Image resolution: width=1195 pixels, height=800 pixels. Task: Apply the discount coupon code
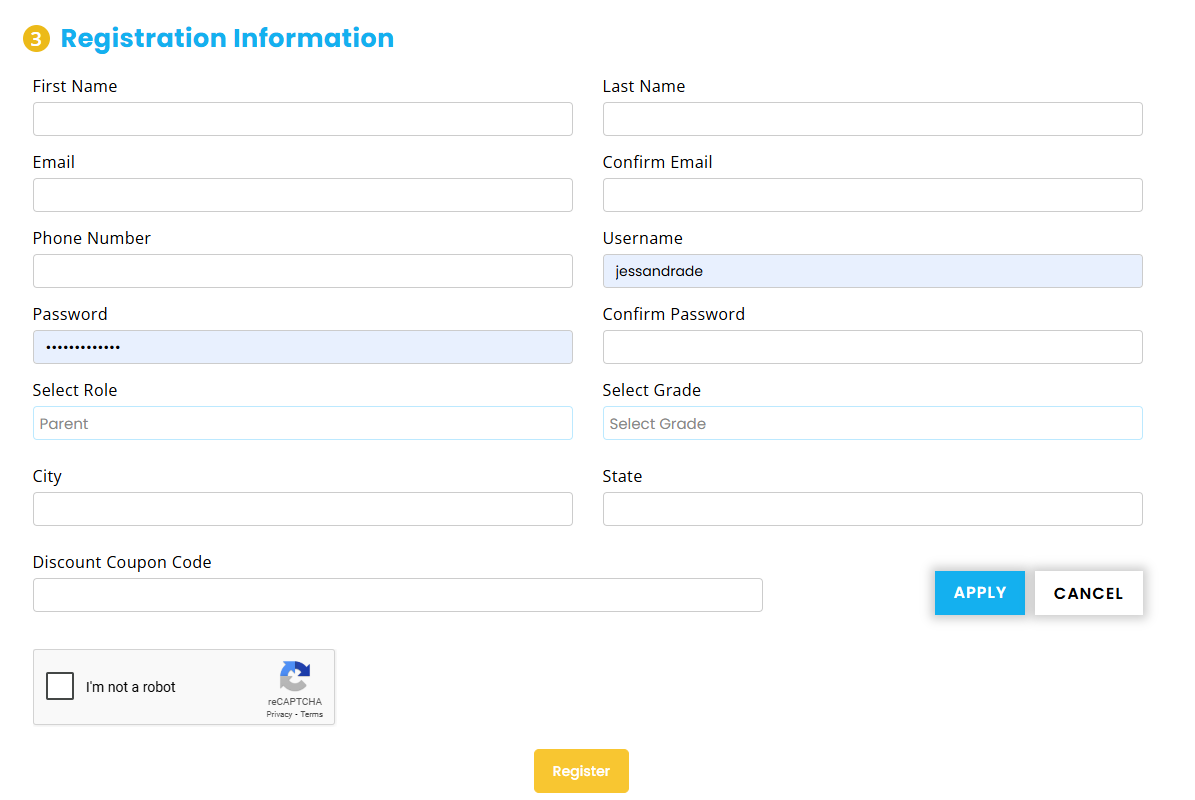click(979, 593)
